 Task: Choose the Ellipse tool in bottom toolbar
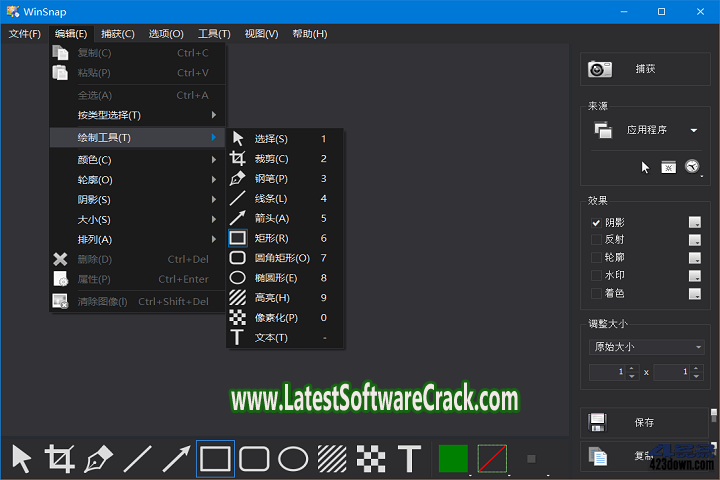292,458
